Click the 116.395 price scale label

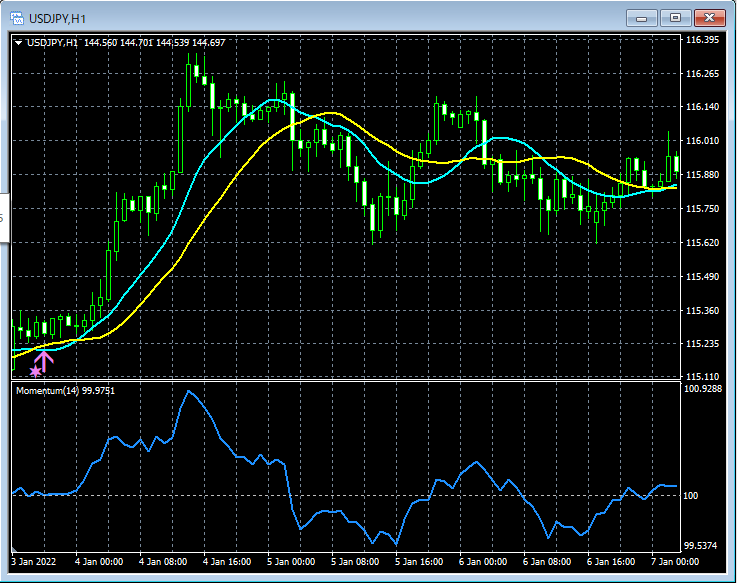(x=702, y=40)
